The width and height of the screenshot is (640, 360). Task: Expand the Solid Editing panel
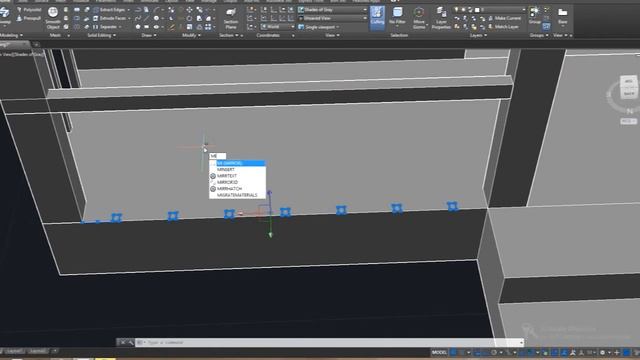coord(101,36)
